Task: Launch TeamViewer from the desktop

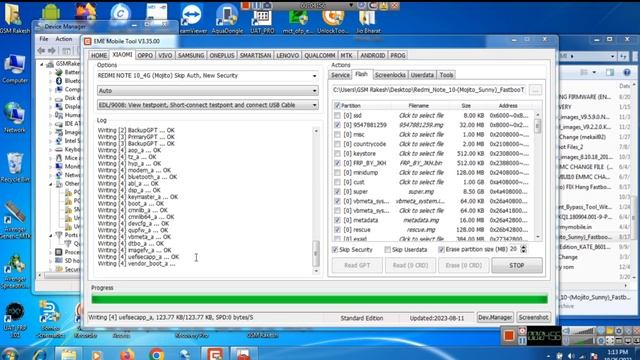Action: pyautogui.click(x=192, y=18)
